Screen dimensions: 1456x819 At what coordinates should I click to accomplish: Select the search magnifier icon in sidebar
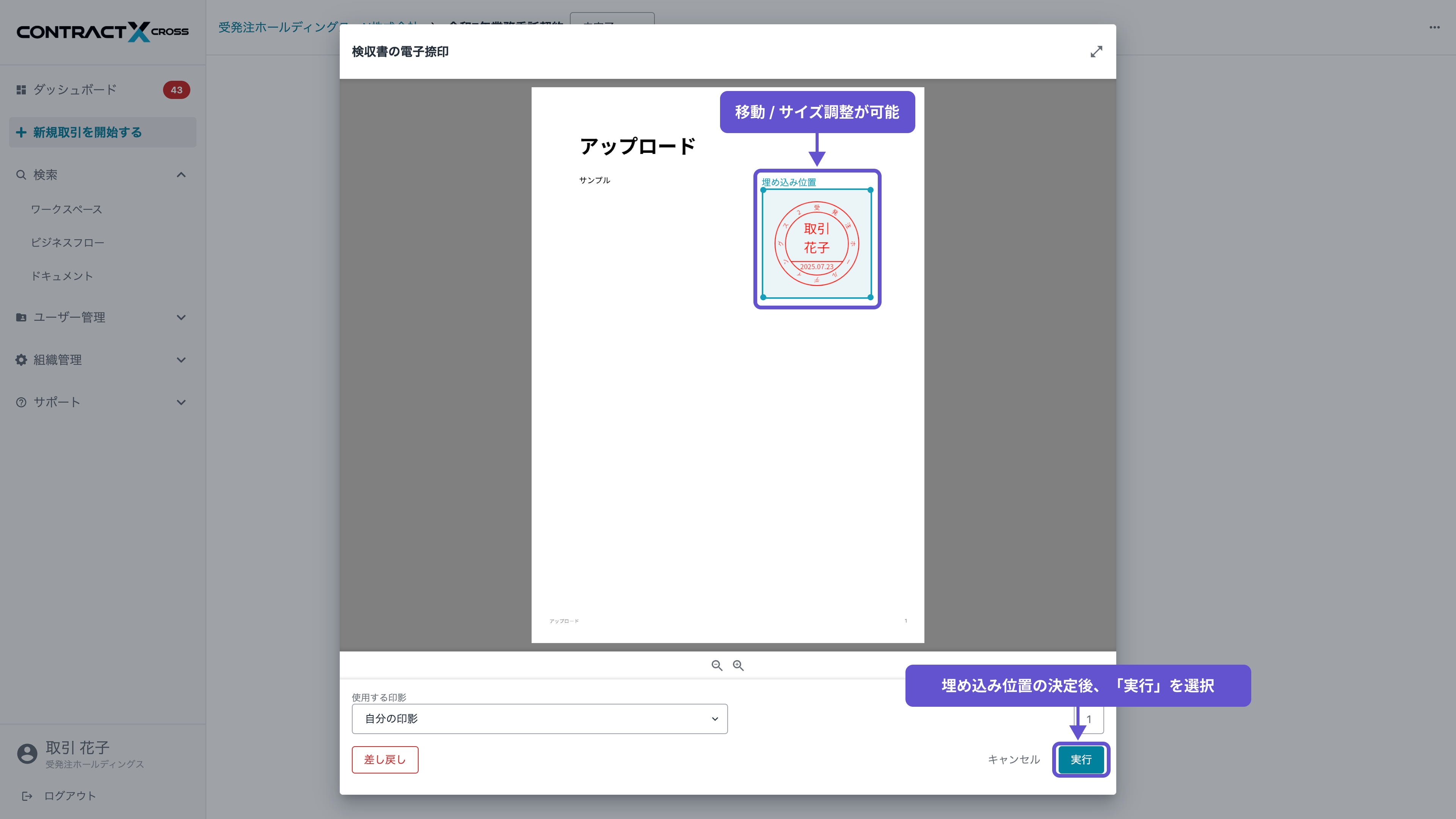coord(21,175)
